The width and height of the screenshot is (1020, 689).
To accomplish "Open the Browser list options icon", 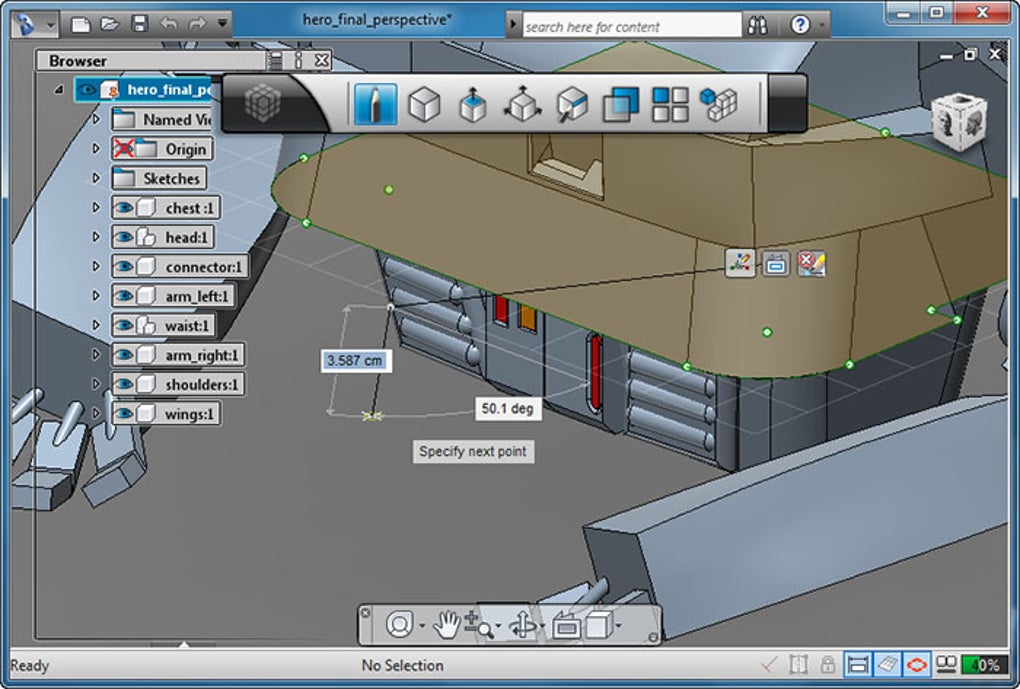I will pos(275,61).
